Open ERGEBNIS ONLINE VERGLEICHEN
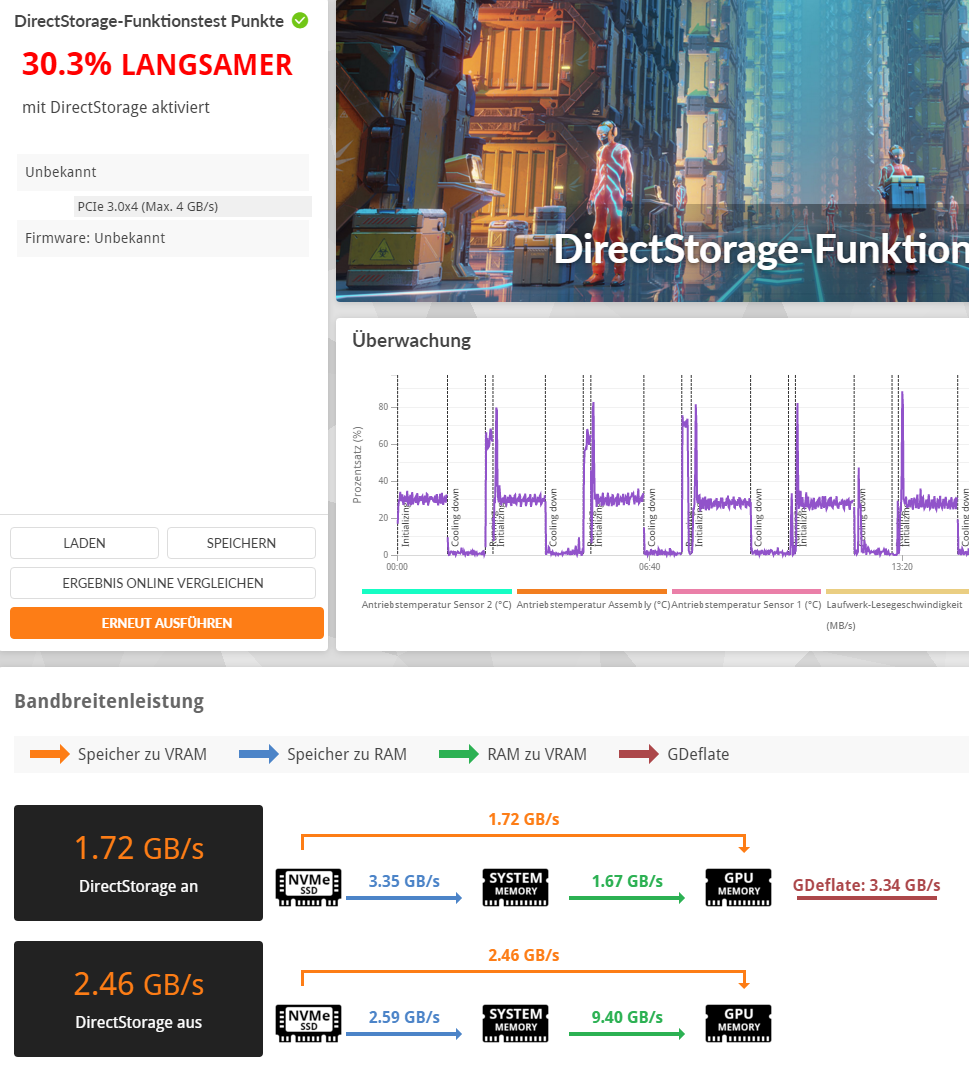 pyautogui.click(x=163, y=583)
